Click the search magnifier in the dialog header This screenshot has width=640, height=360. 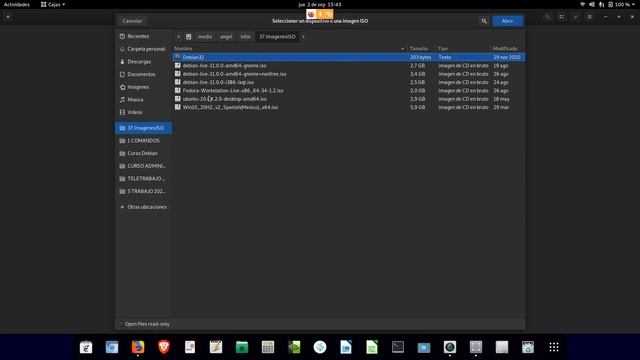(484, 21)
